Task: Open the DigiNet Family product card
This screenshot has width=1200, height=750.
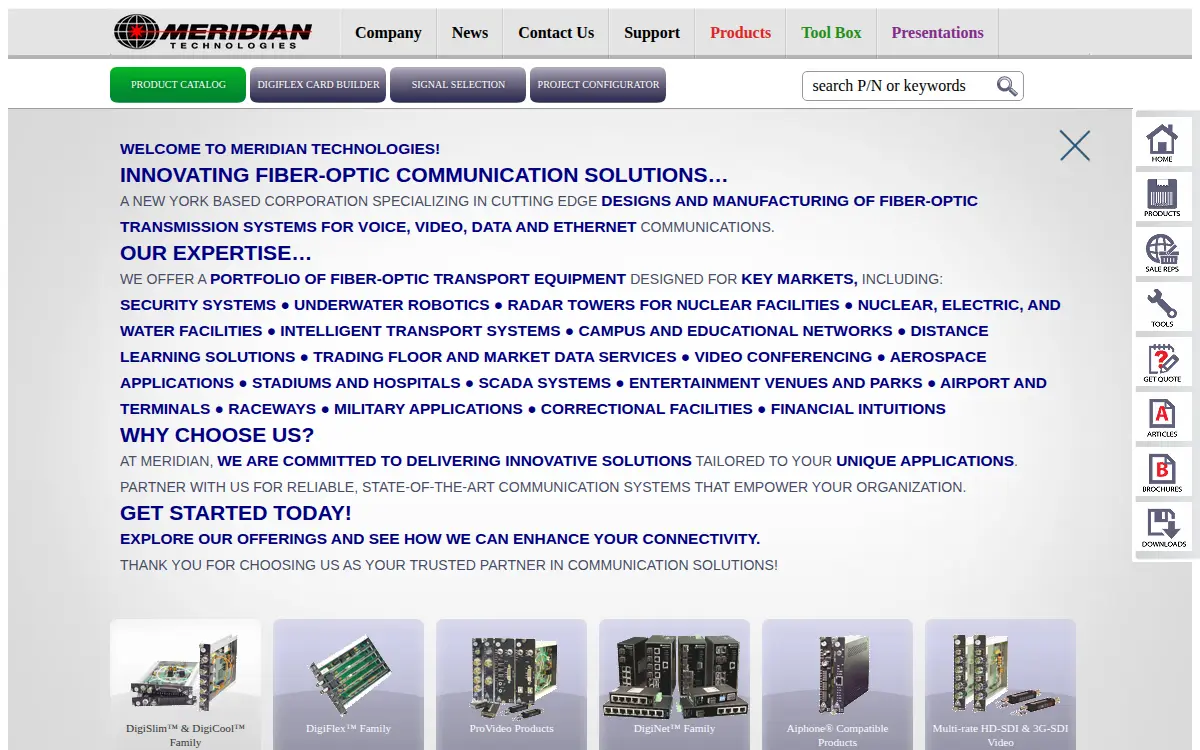Action: tap(674, 684)
